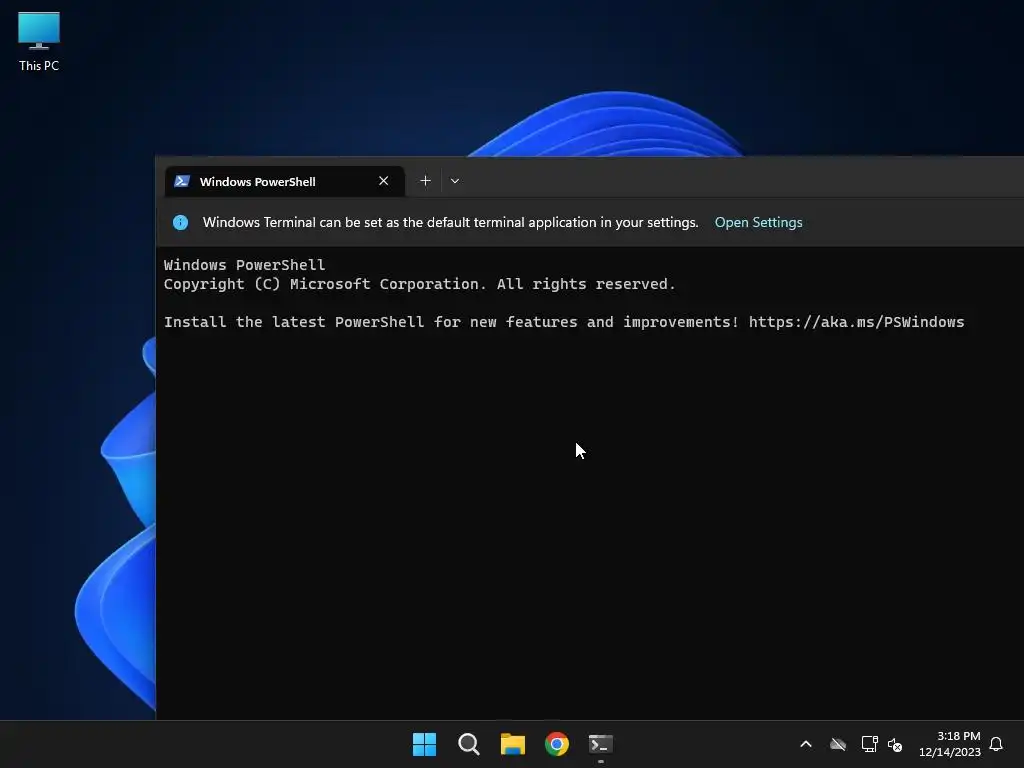Open the network status tray icon
Viewport: 1024px width, 768px height.
tap(869, 744)
